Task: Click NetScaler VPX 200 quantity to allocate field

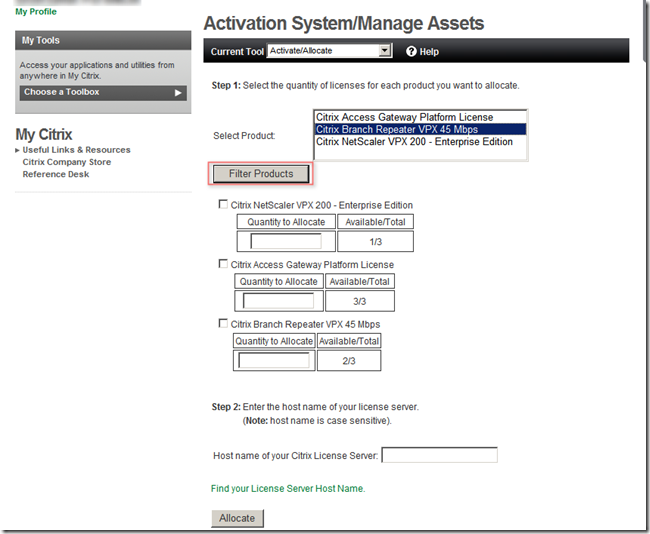Action: click(286, 241)
